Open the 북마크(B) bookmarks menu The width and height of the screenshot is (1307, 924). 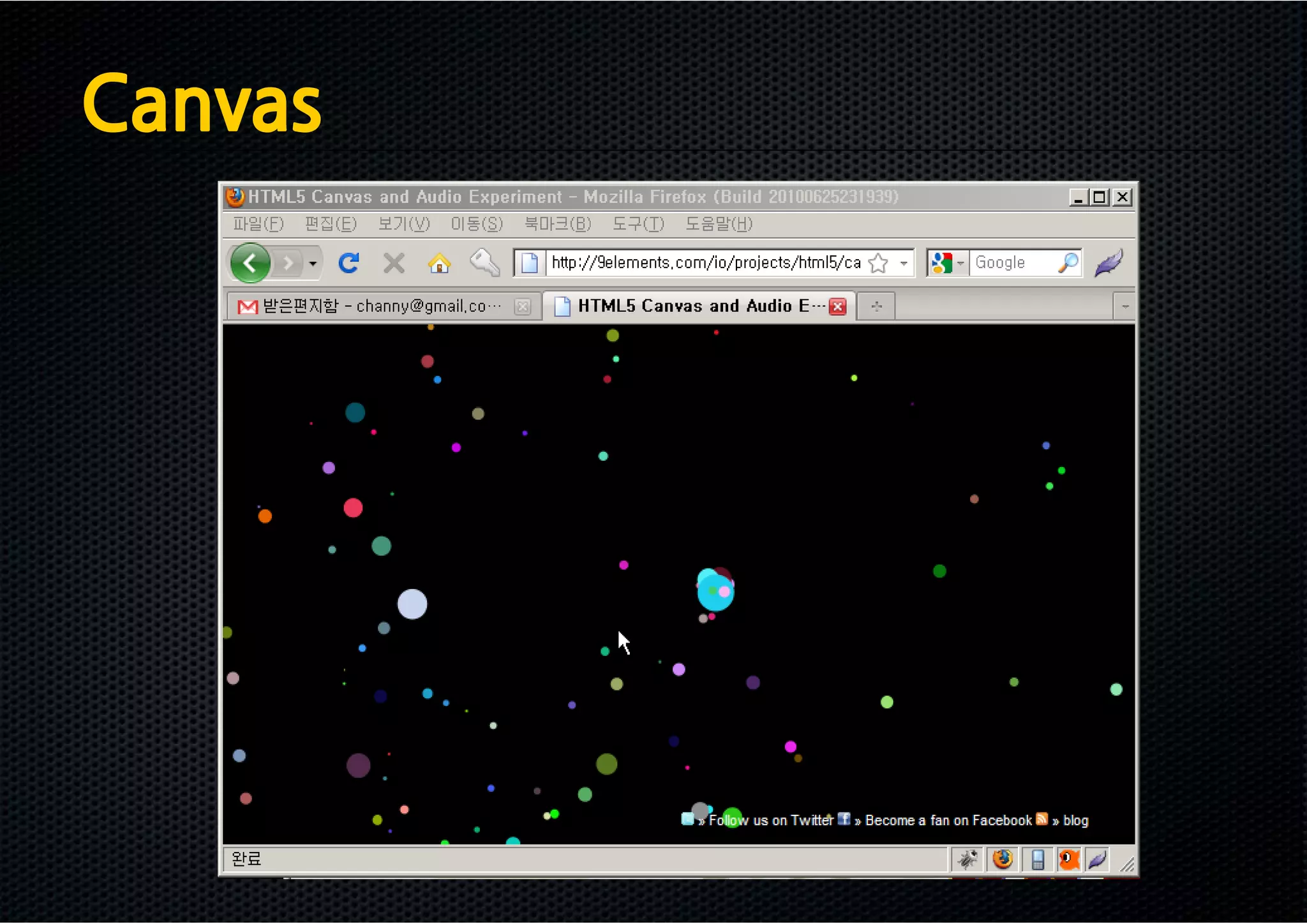coord(557,224)
